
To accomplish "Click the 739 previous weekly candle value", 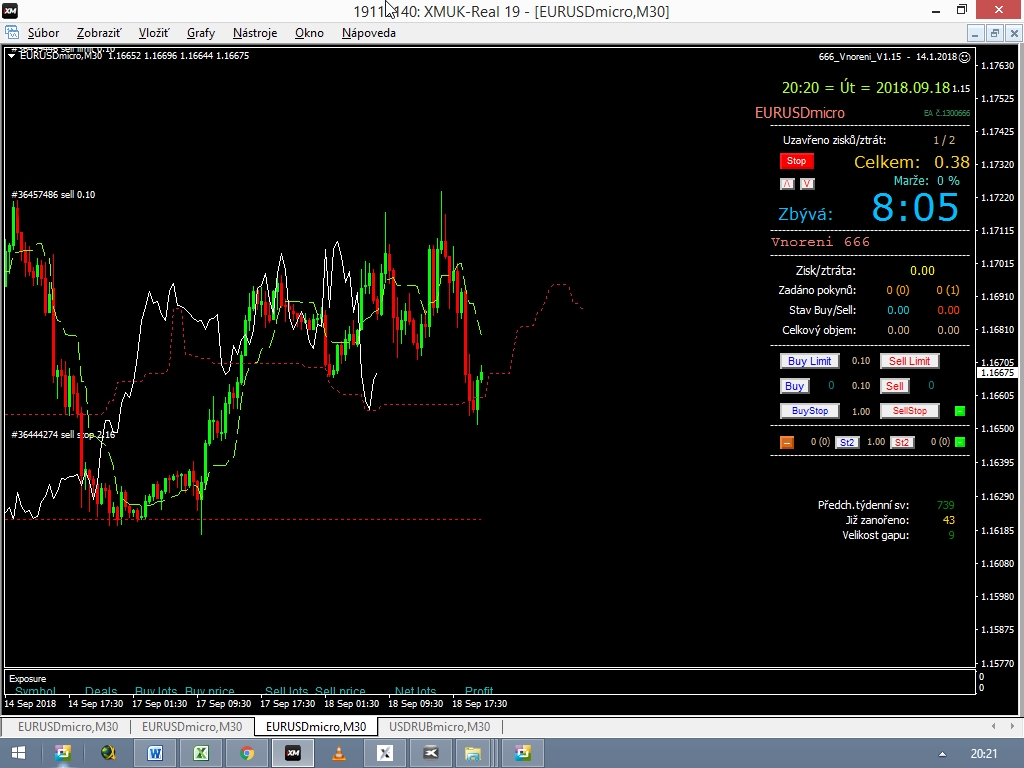I will (x=945, y=505).
